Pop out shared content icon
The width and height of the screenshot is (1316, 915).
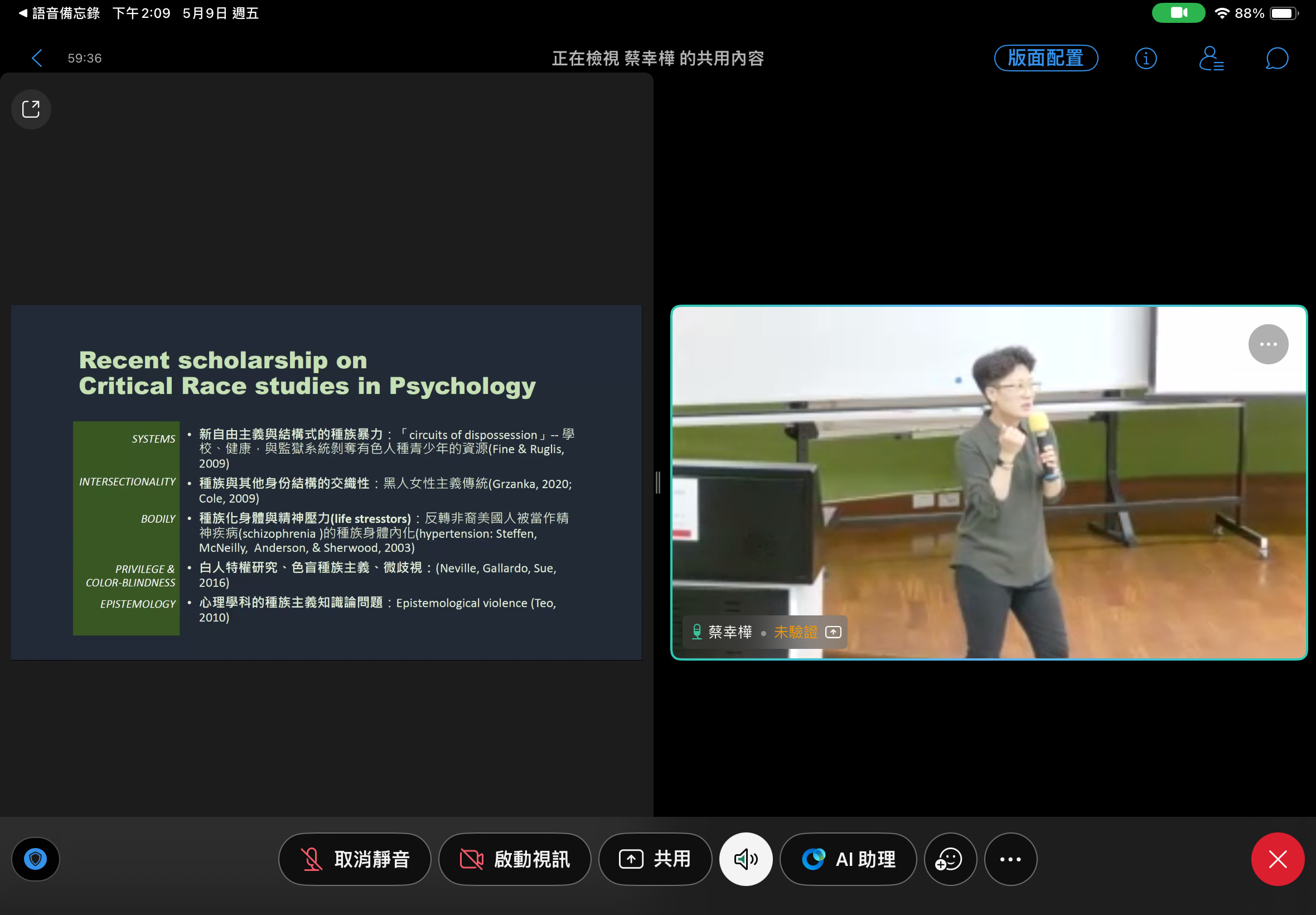point(31,109)
